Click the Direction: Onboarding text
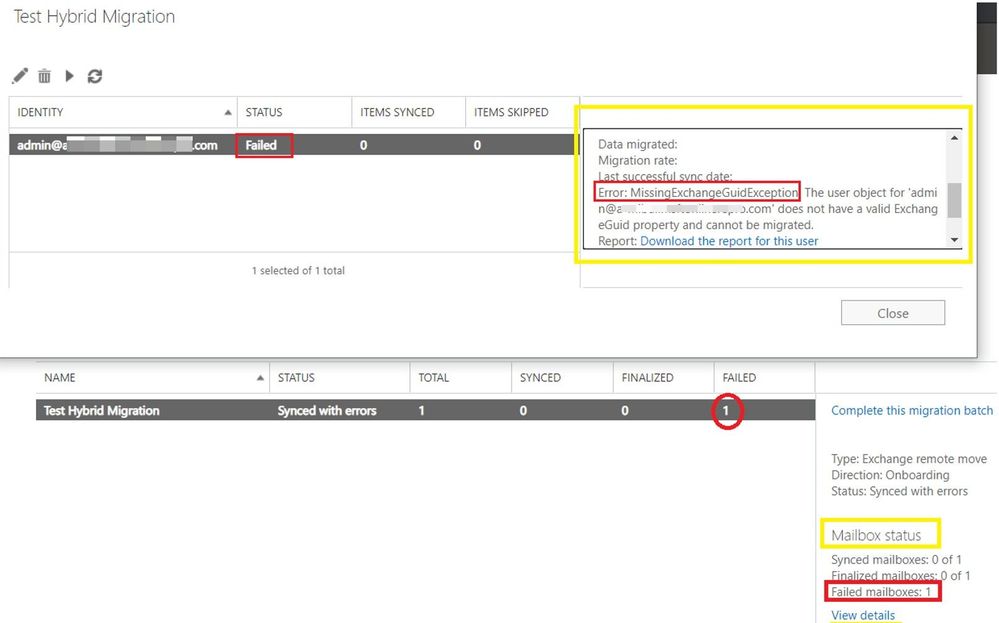The height and width of the screenshot is (623, 999). coord(890,475)
